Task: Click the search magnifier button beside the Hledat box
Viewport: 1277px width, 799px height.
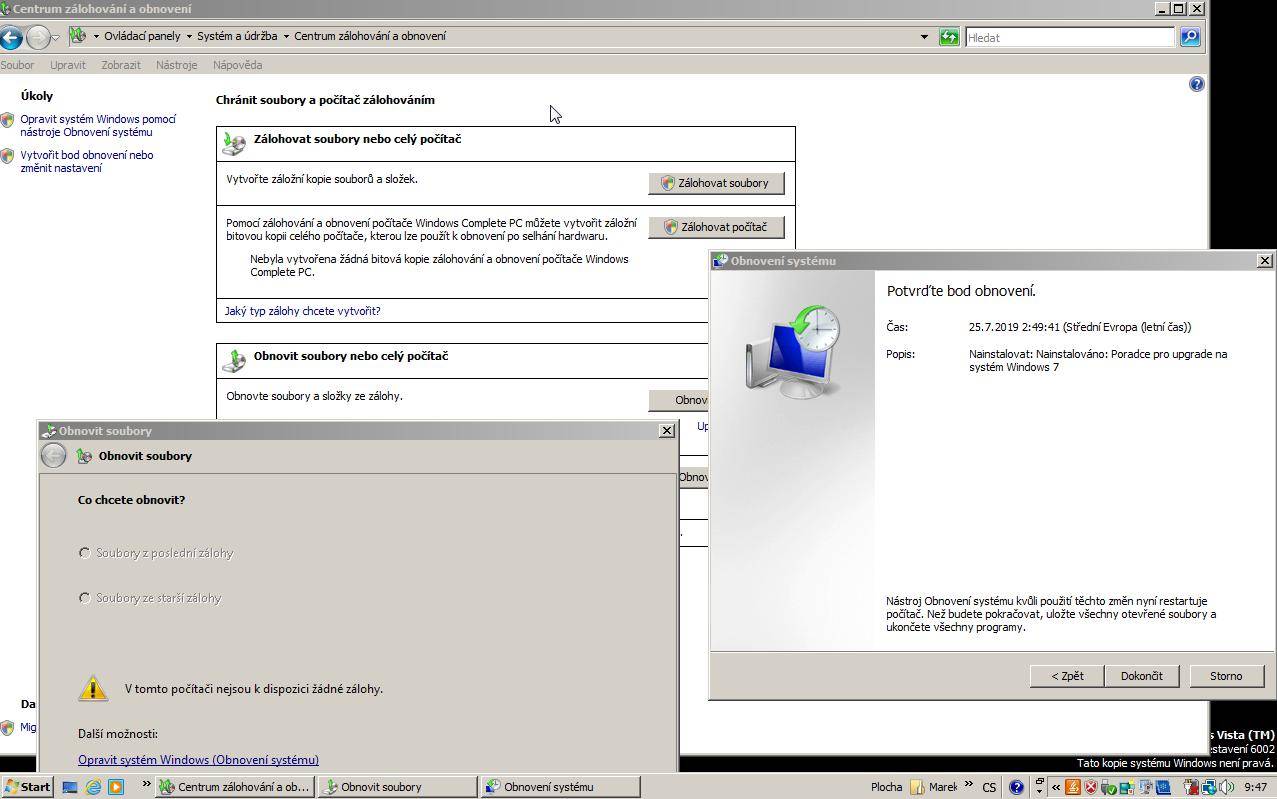Action: pos(1189,37)
